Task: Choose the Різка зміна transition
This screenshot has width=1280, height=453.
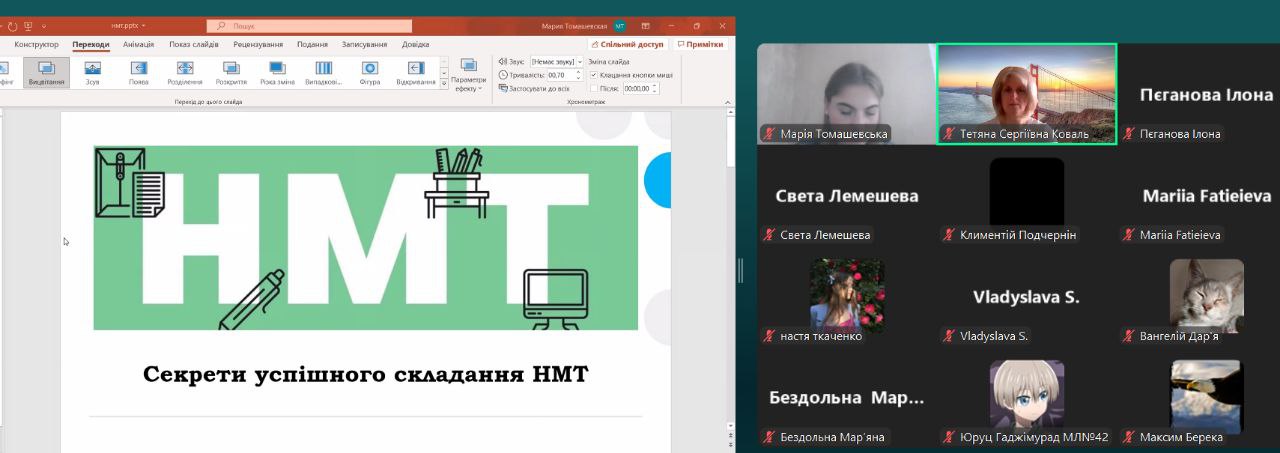Action: point(277,72)
